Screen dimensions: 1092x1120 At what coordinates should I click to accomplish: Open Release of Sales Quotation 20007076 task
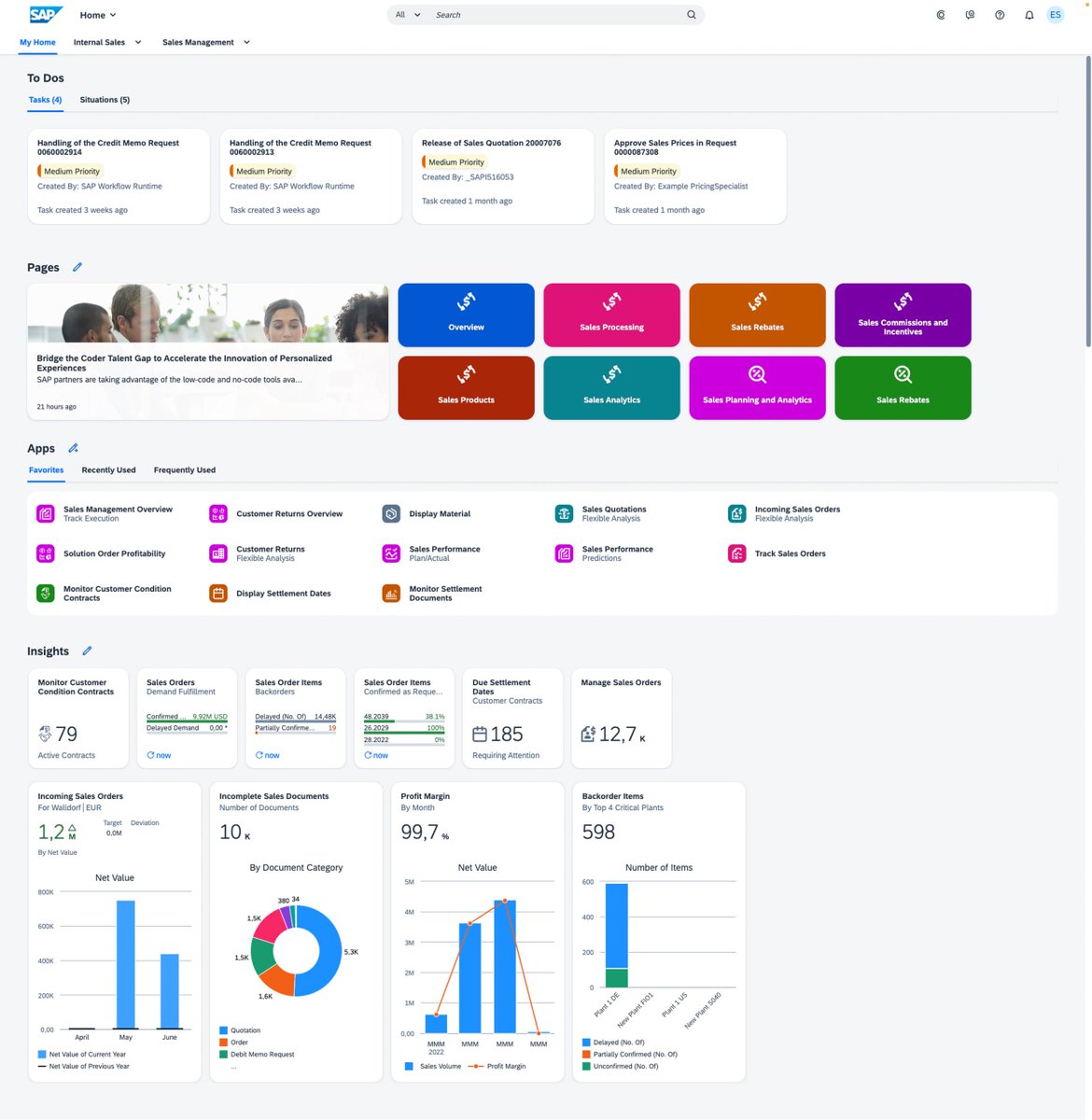click(503, 176)
